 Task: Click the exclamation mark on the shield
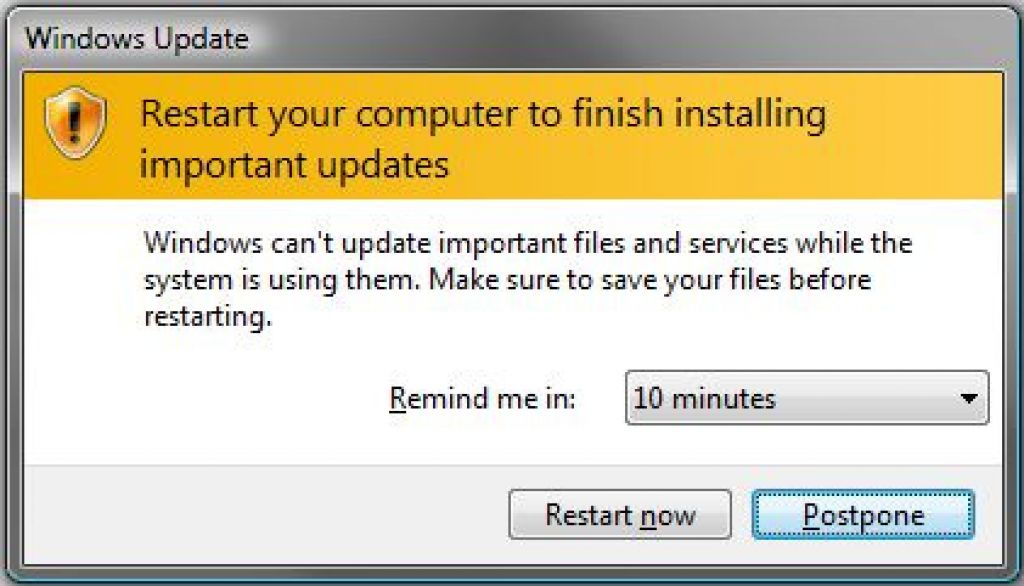click(76, 120)
